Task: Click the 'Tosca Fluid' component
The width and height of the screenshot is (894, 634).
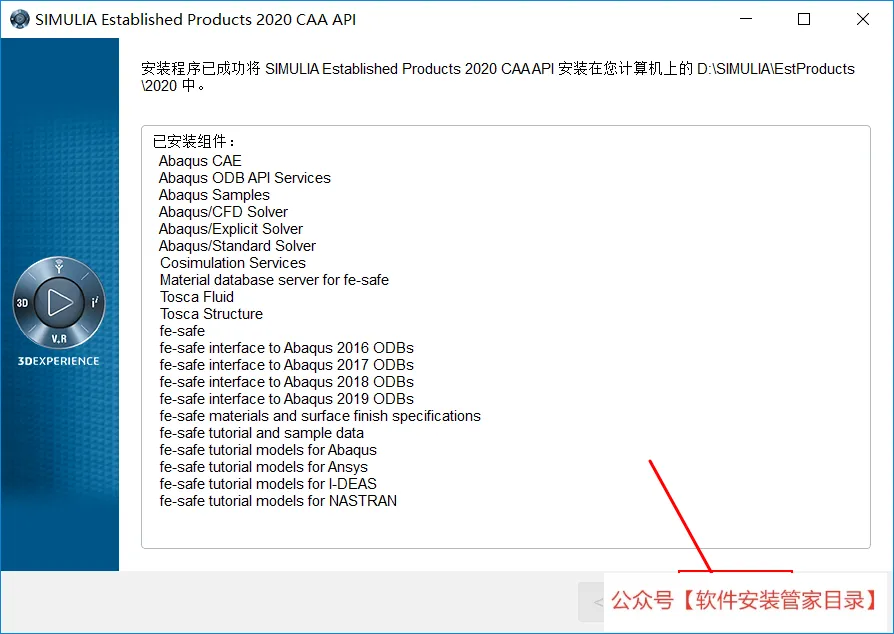Action: (197, 297)
